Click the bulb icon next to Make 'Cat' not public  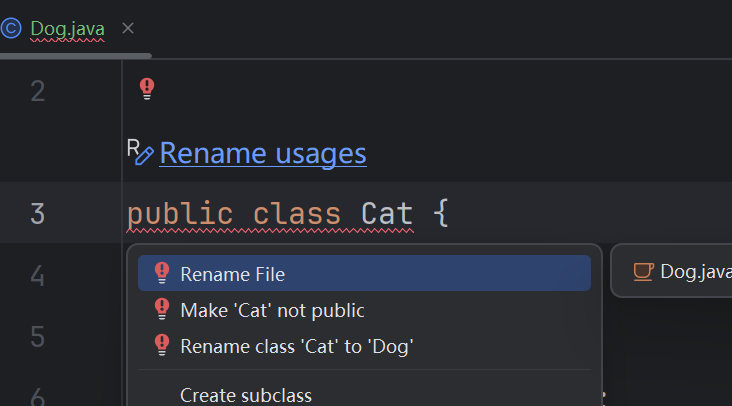[162, 309]
